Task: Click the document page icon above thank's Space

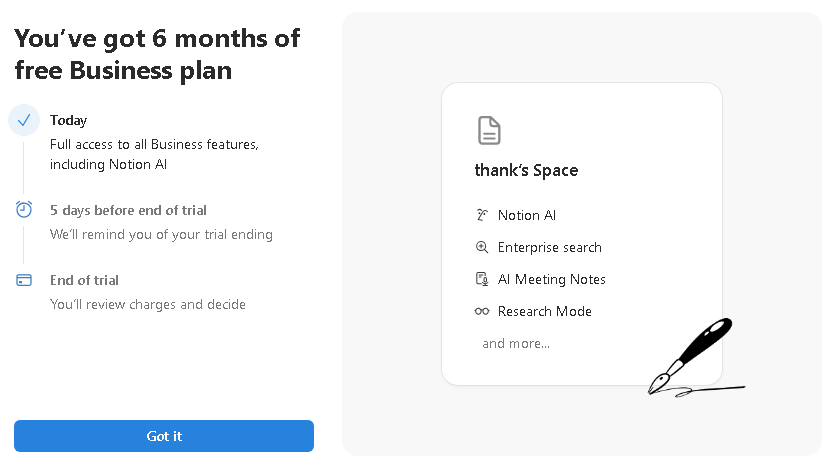Action: (489, 131)
